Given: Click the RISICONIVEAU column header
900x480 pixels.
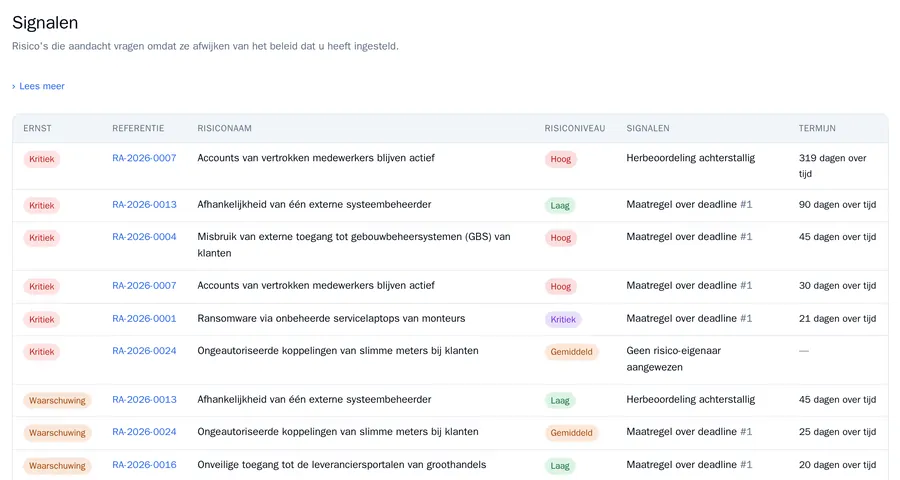Looking at the screenshot, I should point(575,128).
